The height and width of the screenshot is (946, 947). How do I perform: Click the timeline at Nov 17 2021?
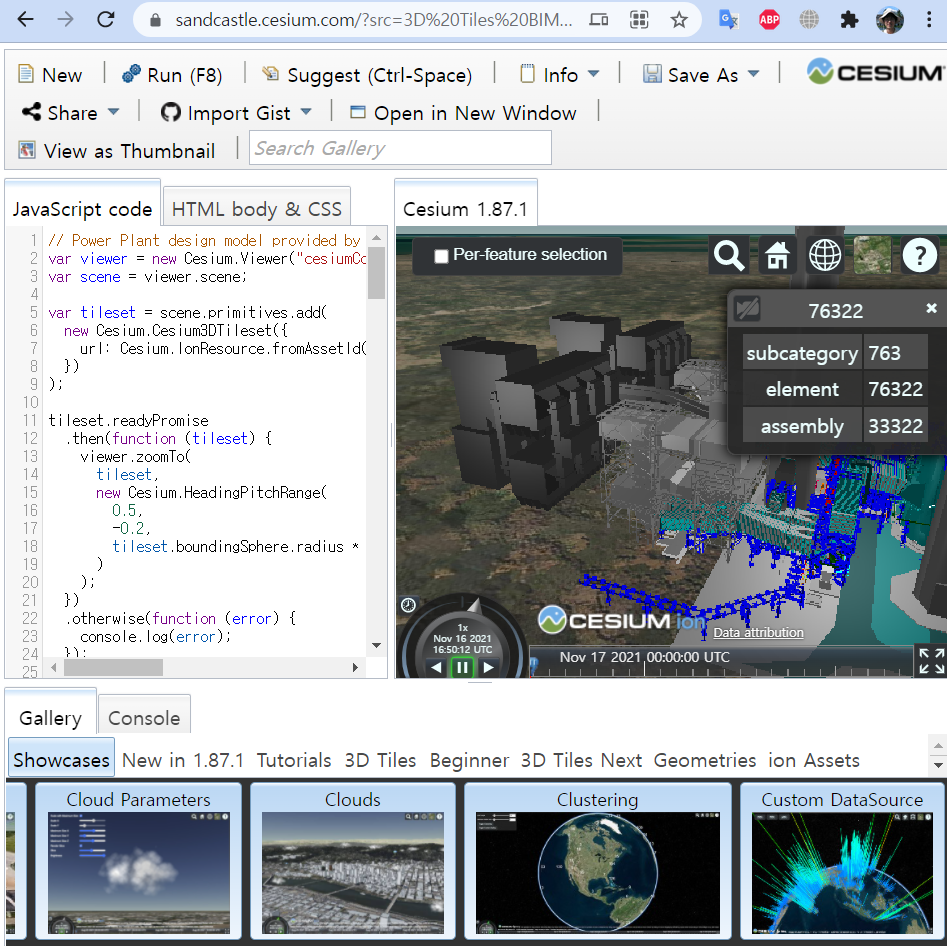coord(644,658)
